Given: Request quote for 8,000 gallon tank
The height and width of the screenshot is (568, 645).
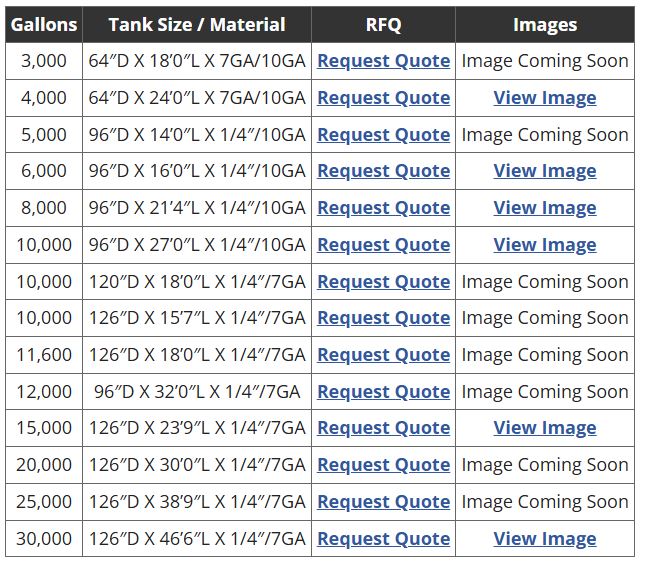Looking at the screenshot, I should click(x=383, y=208).
